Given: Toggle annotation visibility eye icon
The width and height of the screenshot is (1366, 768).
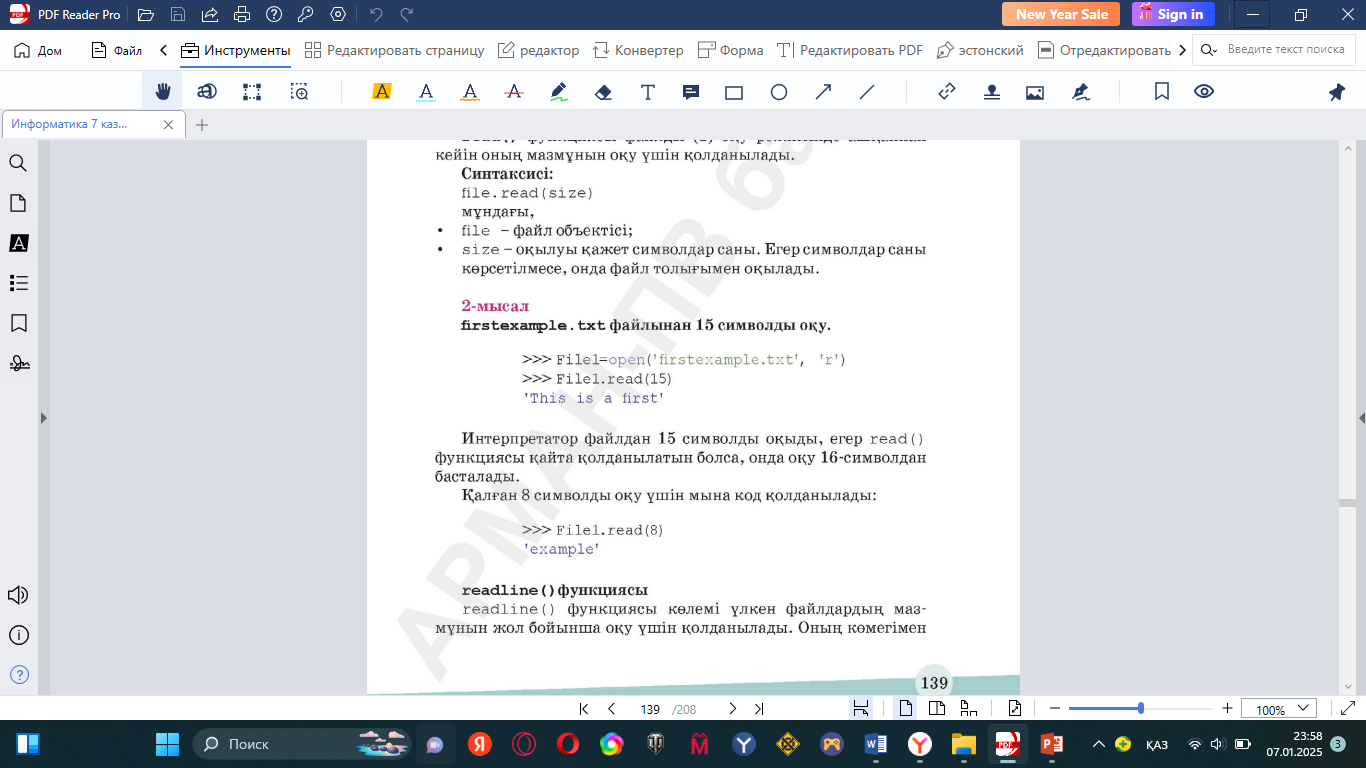Looking at the screenshot, I should coord(1204,92).
